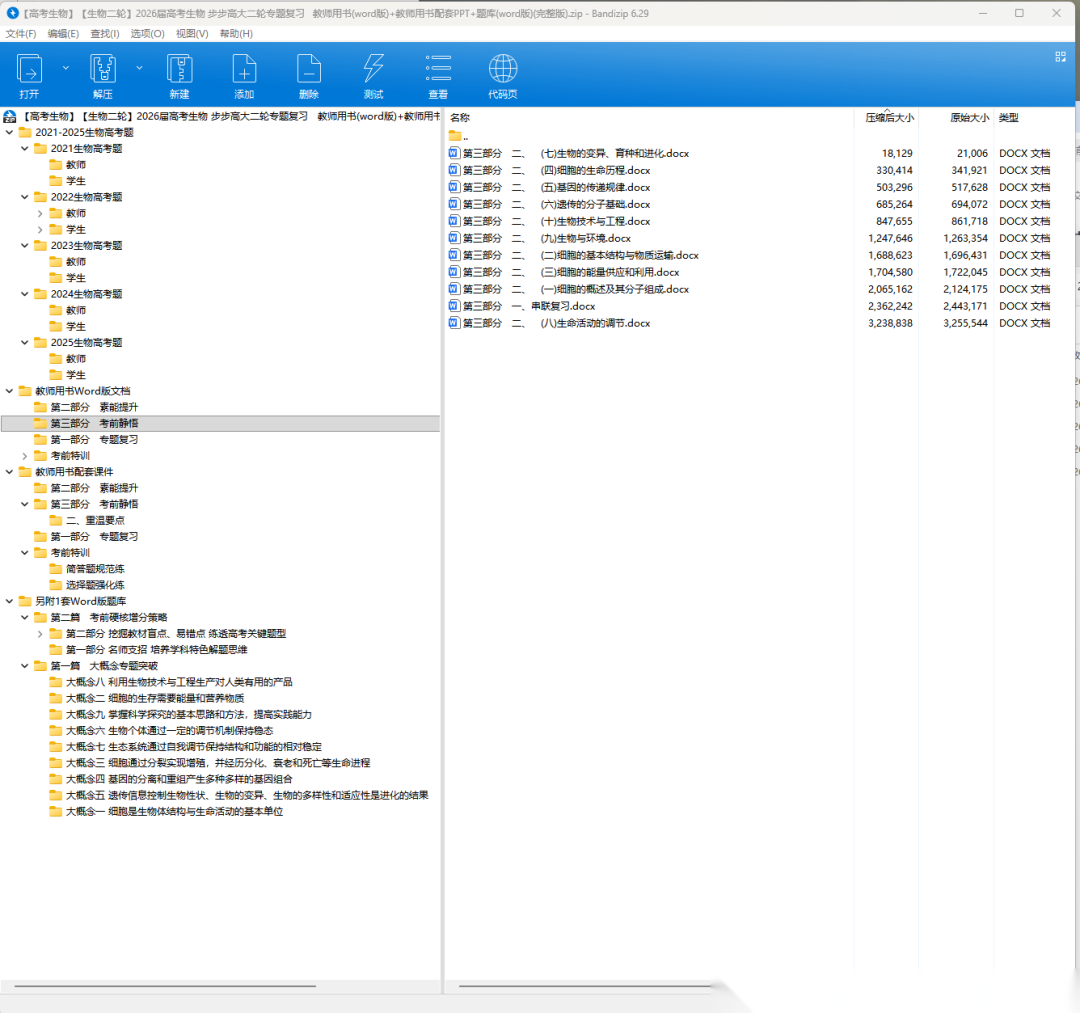
Task: Open the 选项(O) menu
Action: pos(147,33)
